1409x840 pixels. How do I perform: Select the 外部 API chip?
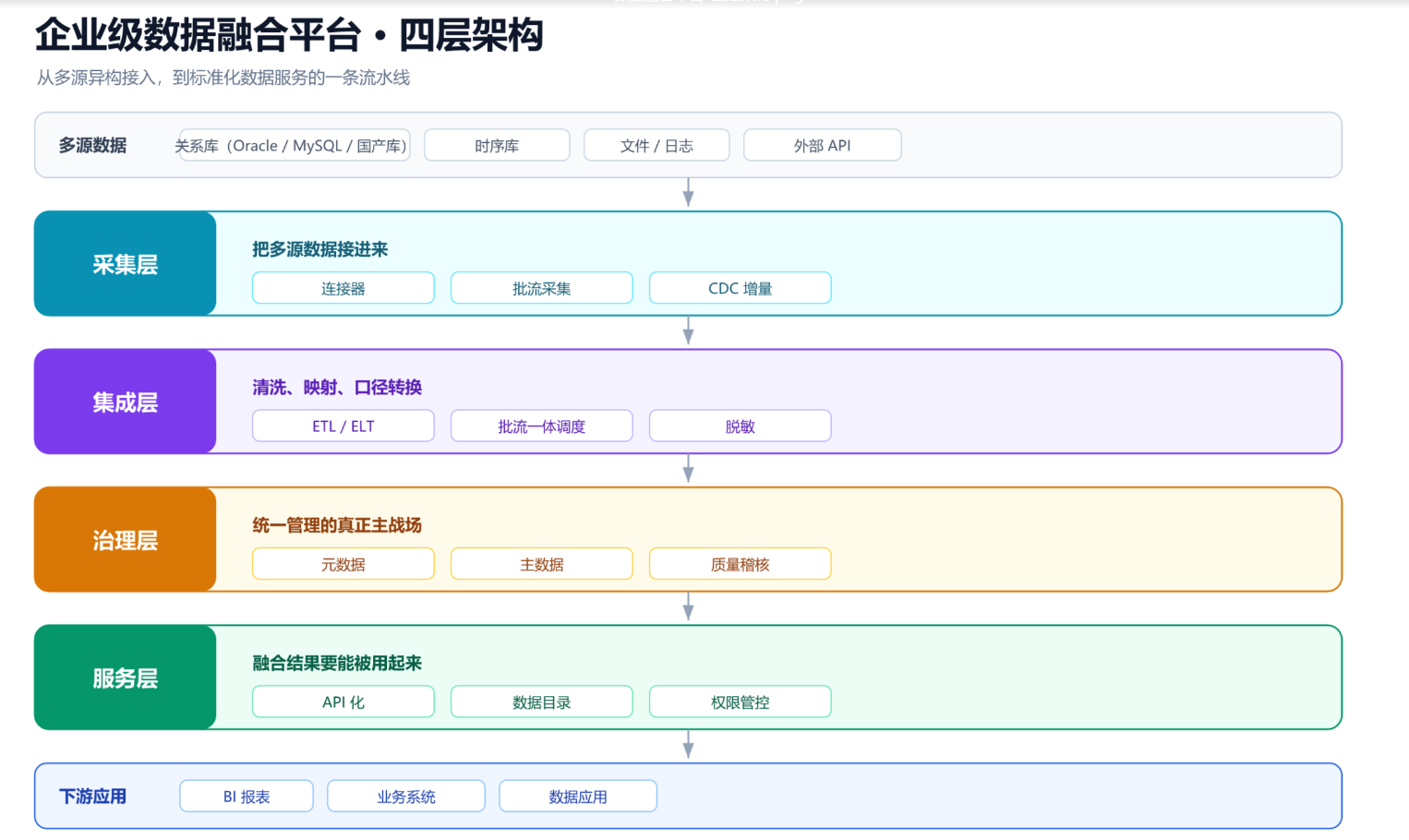[823, 146]
